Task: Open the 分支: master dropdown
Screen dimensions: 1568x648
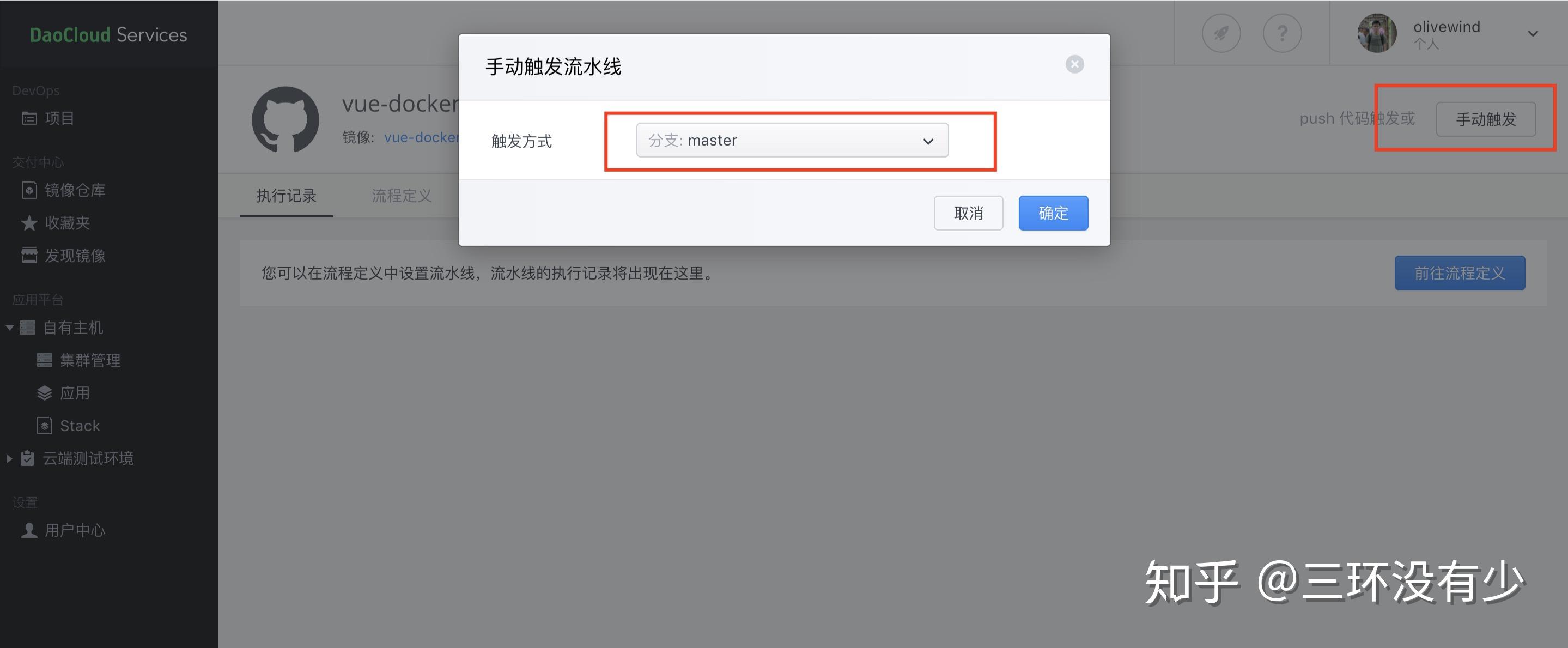Action: 792,140
